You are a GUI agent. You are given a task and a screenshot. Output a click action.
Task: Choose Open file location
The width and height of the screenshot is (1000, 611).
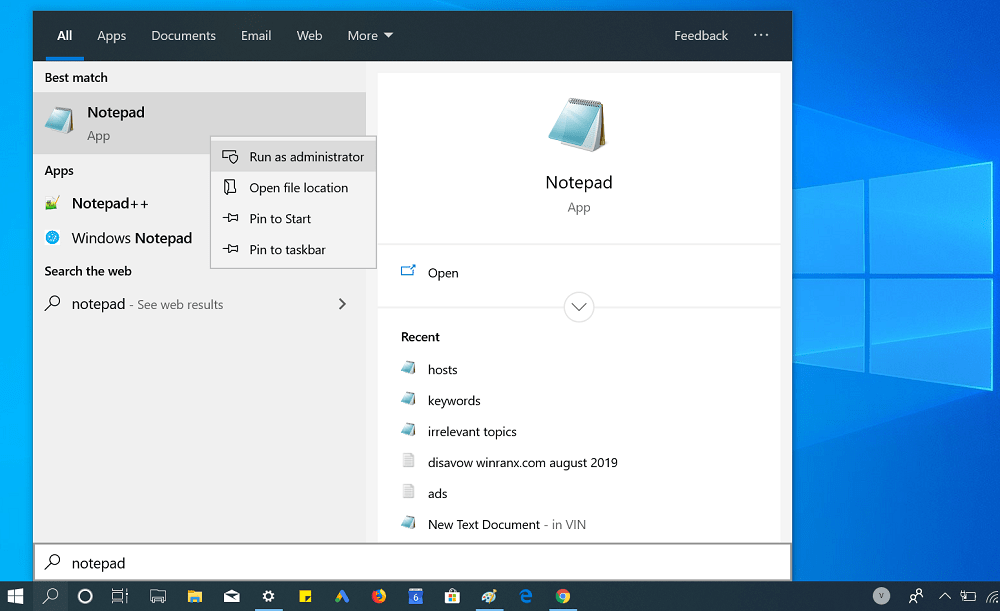(293, 188)
